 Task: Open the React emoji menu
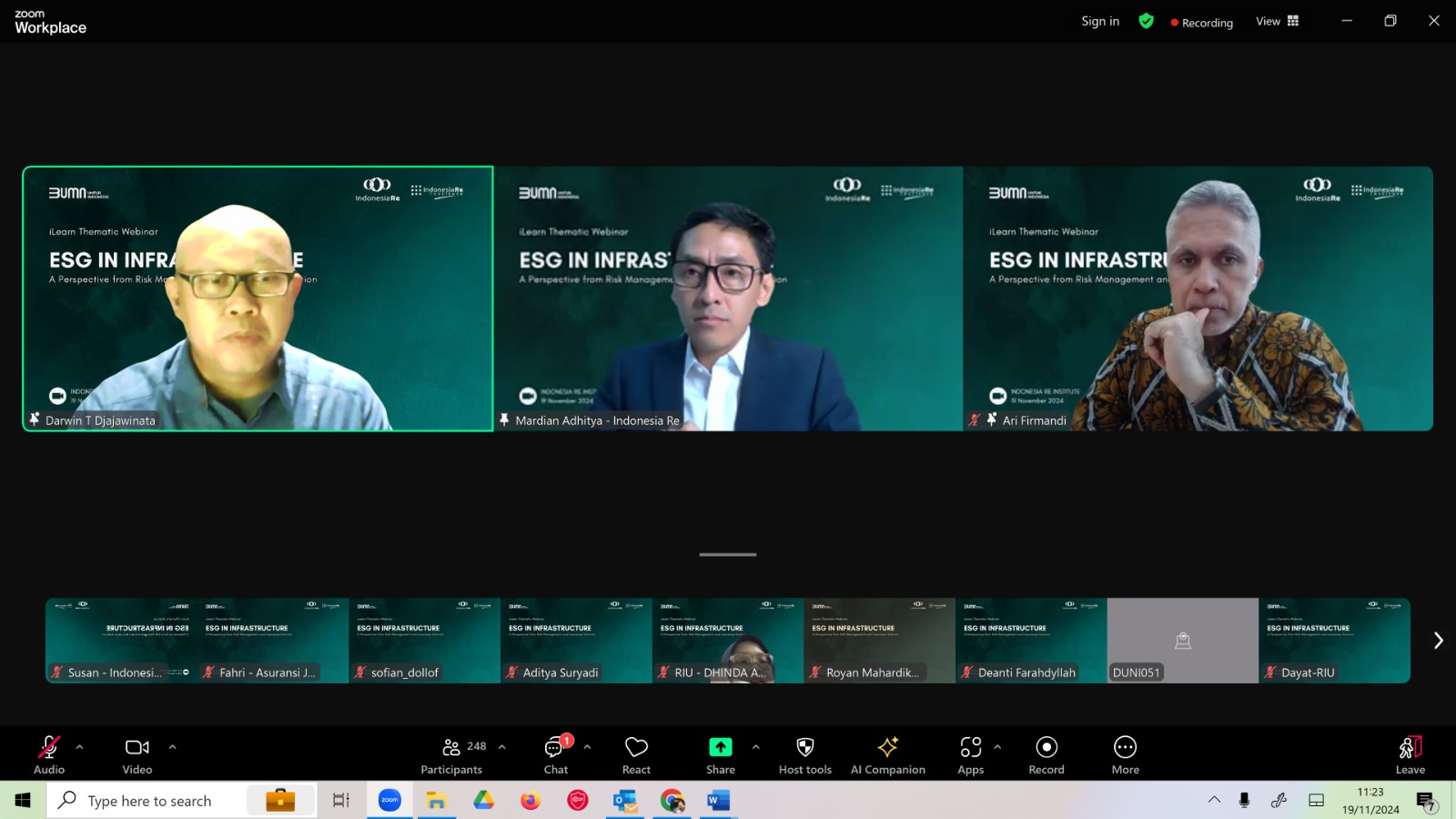(636, 755)
